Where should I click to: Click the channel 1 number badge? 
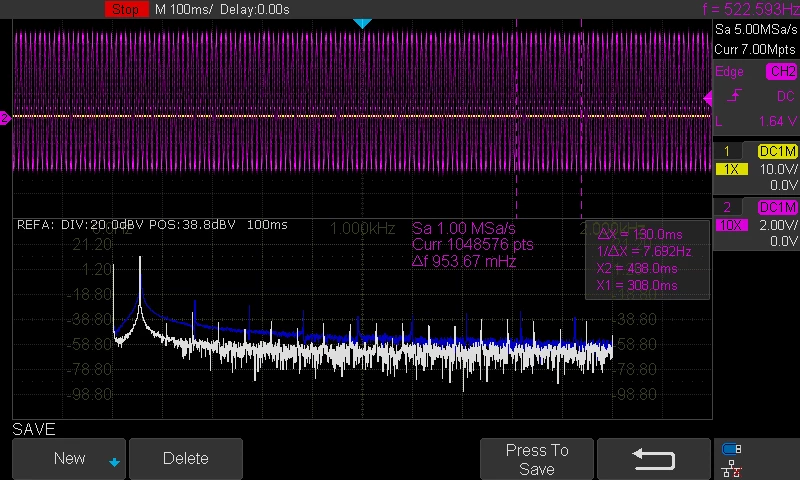(x=727, y=151)
